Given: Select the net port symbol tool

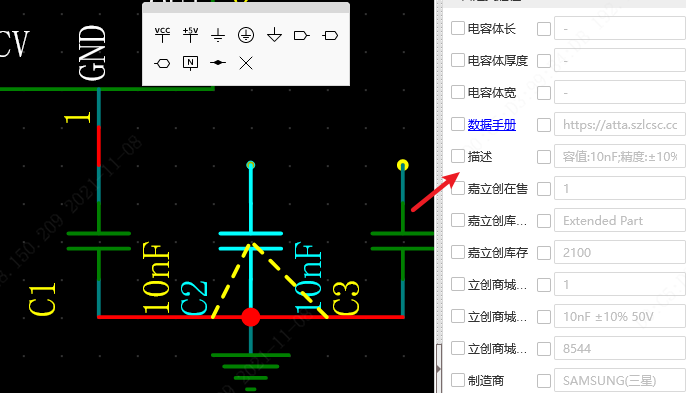Looking at the screenshot, I should click(x=302, y=35).
